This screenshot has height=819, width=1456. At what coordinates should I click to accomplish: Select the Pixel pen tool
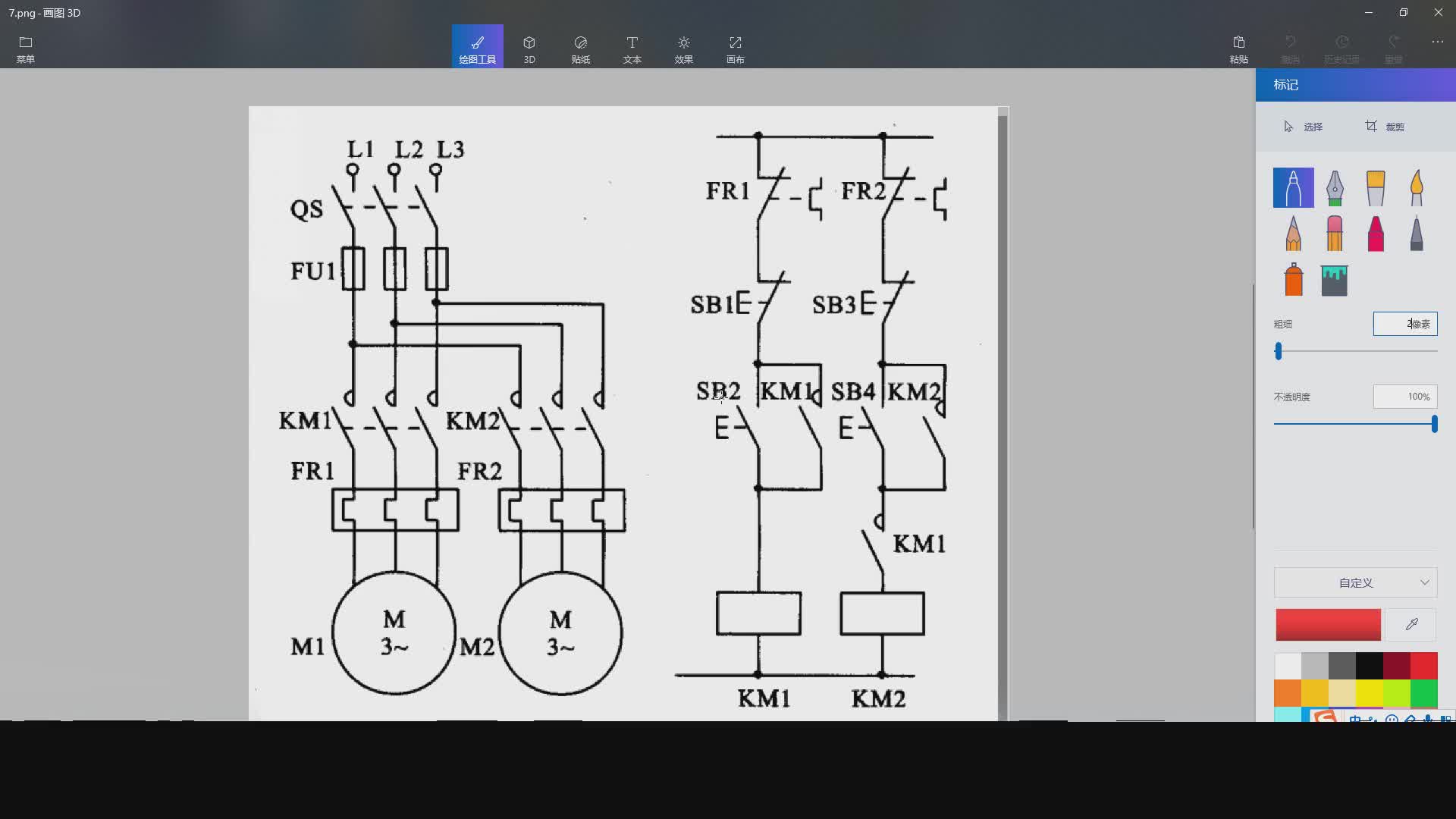[x=1417, y=234]
